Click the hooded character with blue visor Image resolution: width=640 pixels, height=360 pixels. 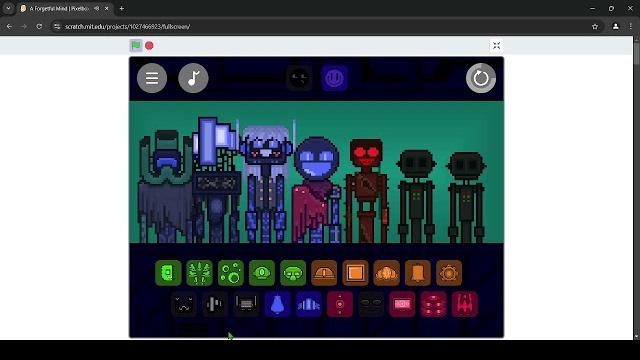pyautogui.click(x=165, y=186)
